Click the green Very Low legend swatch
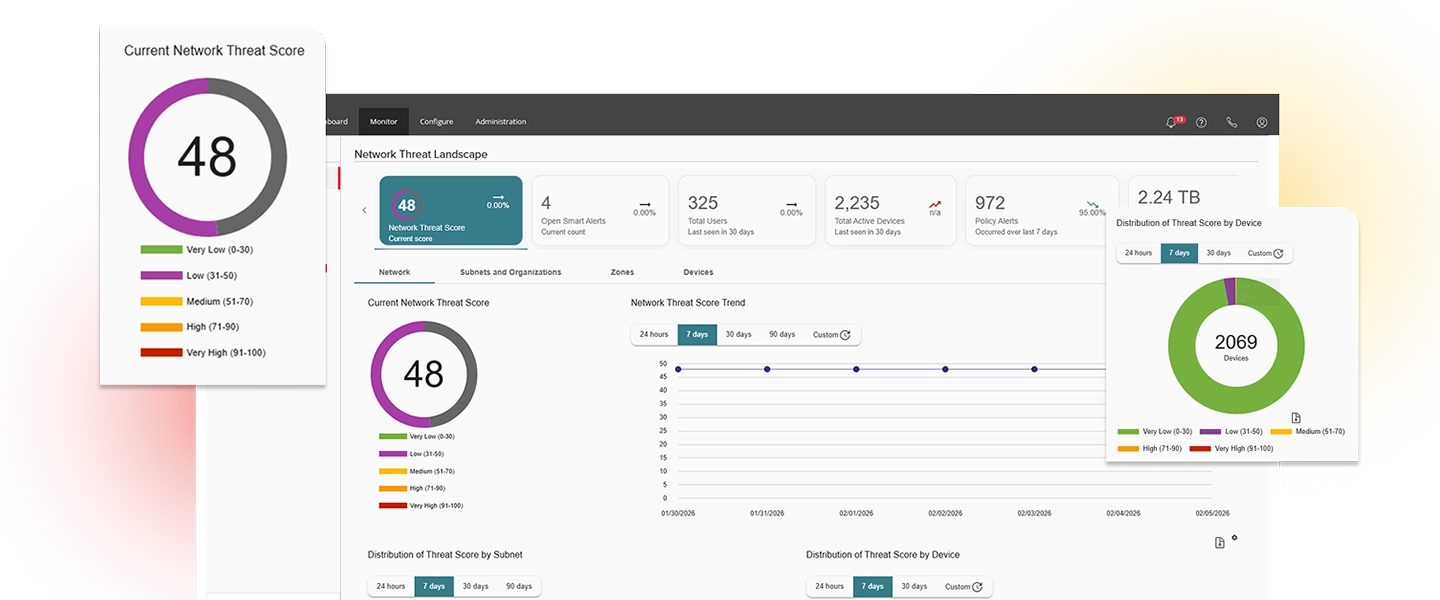 391,436
